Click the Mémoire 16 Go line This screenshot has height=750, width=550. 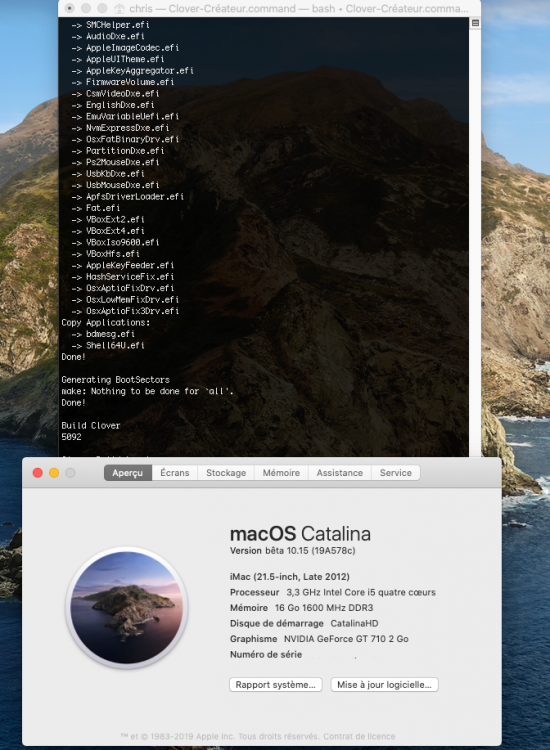[301, 607]
